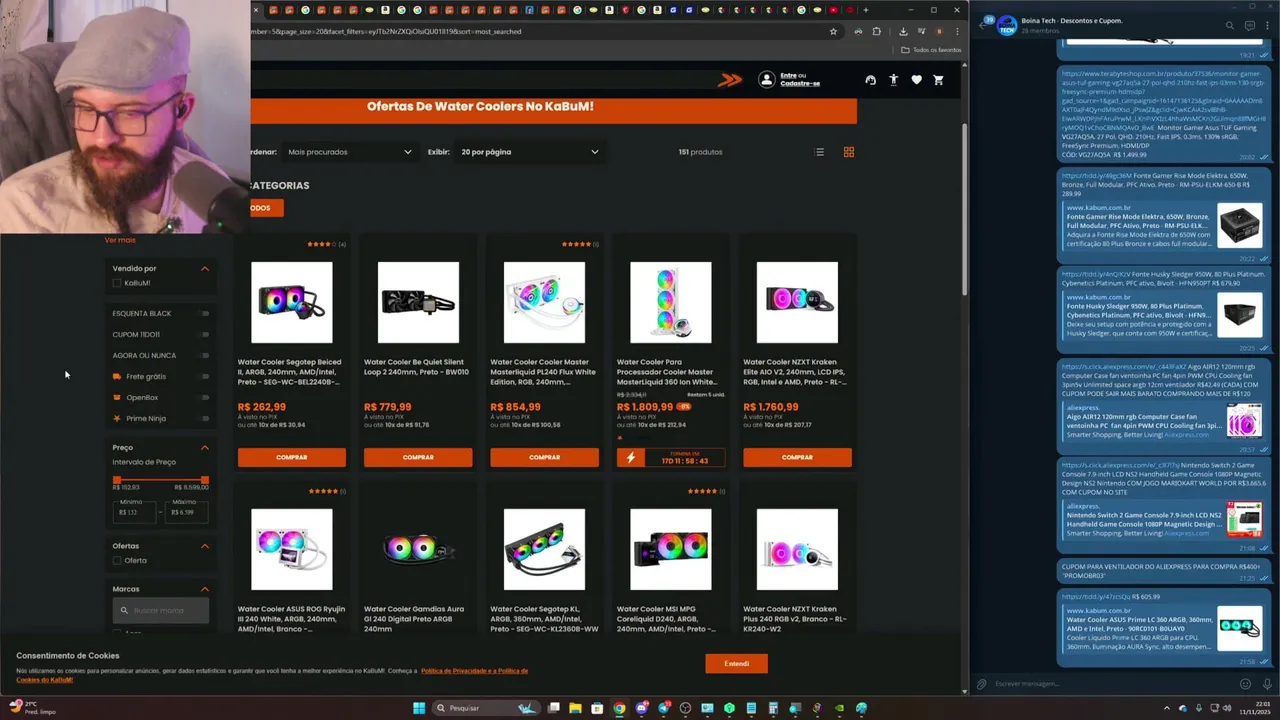
Task: Open the Ordenar Mais procurados dropdown
Action: point(349,152)
